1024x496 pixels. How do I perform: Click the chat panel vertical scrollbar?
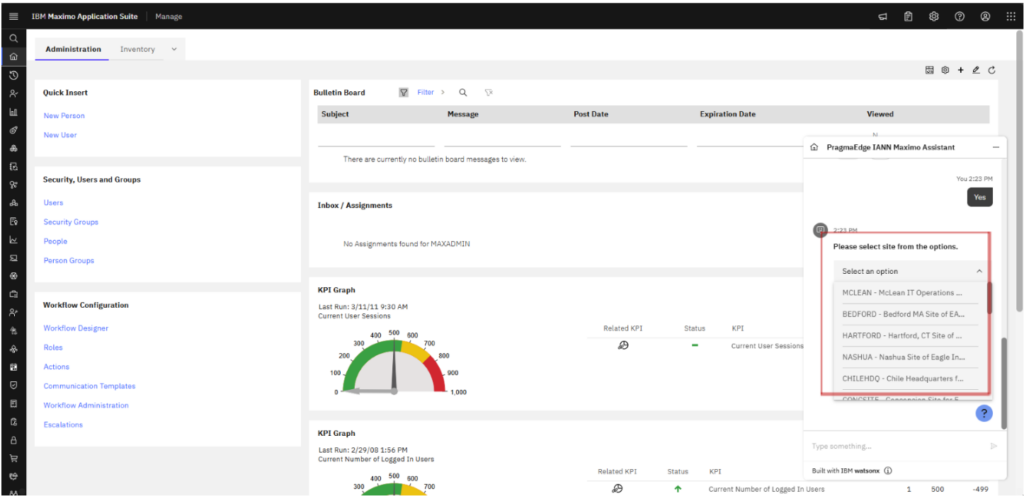tap(1004, 382)
